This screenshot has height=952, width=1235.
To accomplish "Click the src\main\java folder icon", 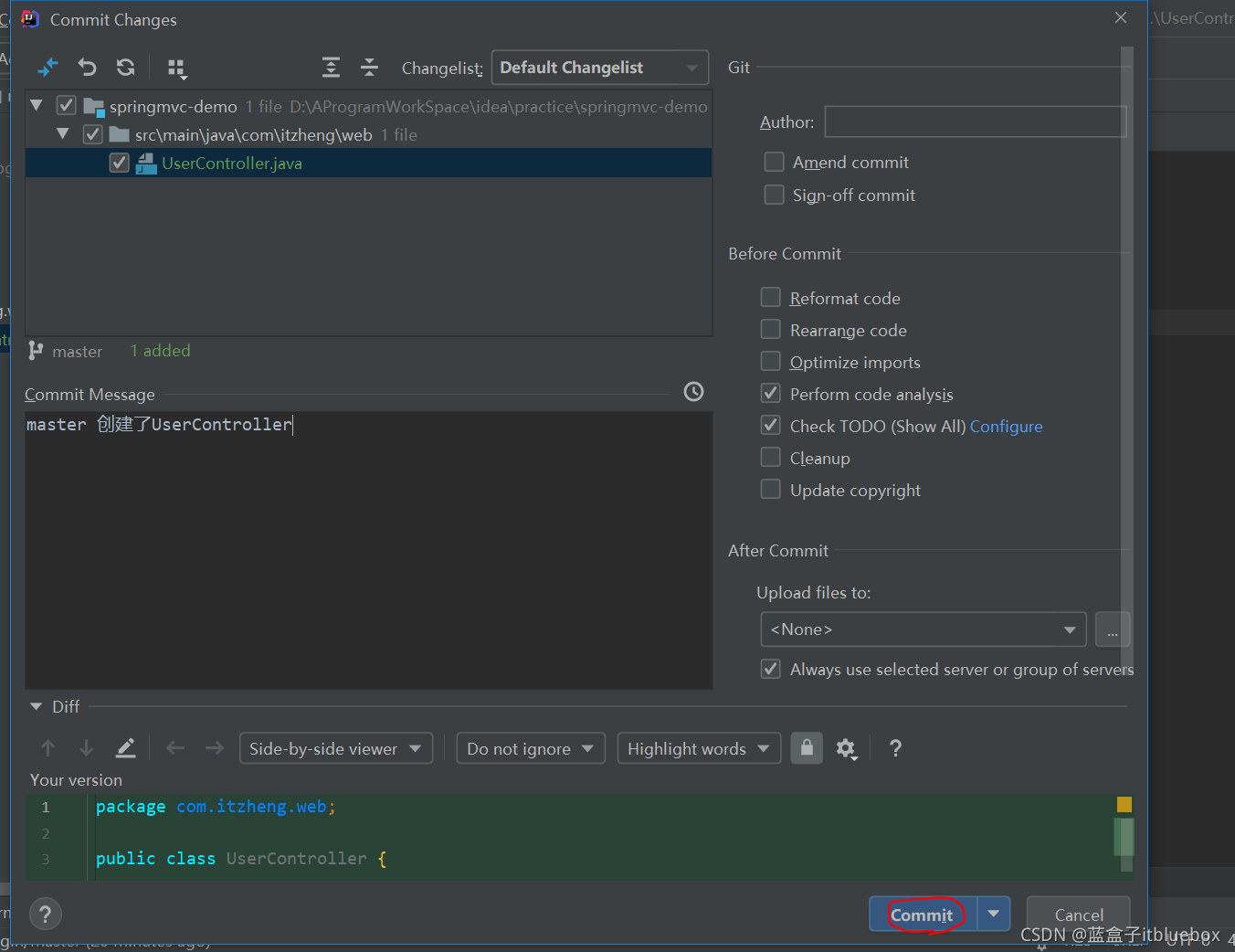I will coord(119,135).
